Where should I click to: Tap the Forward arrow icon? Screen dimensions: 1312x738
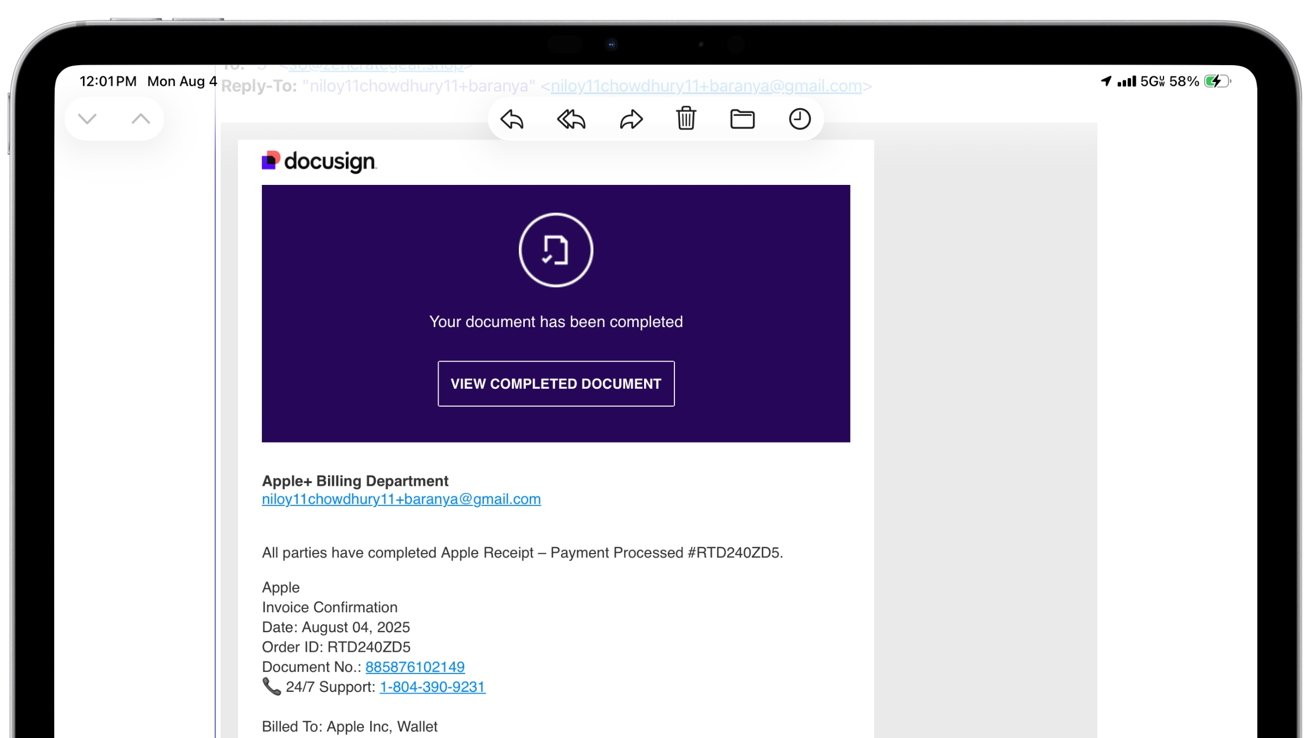point(631,118)
